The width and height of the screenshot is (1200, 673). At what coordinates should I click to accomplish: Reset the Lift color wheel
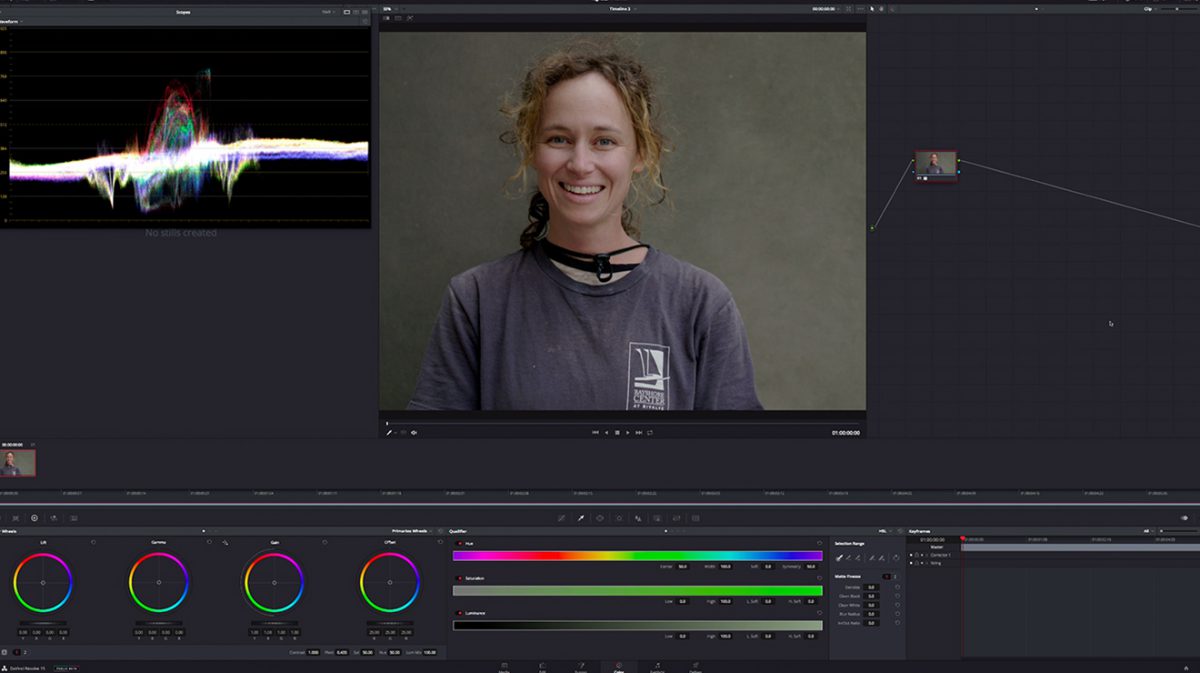pyautogui.click(x=93, y=542)
